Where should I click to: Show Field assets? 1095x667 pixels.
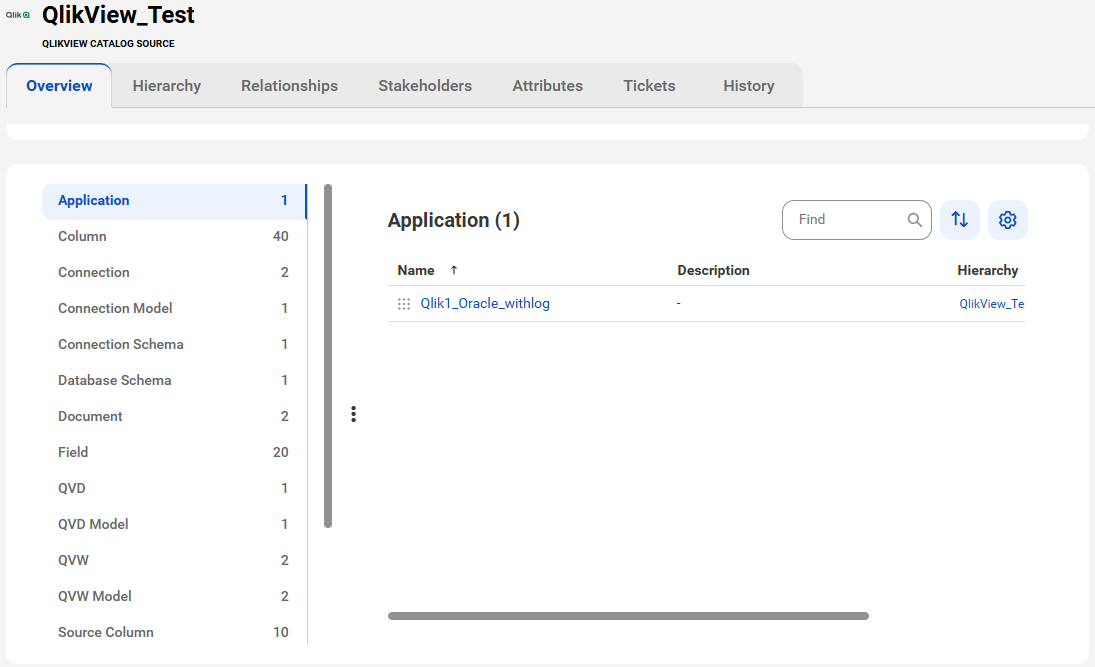click(173, 453)
